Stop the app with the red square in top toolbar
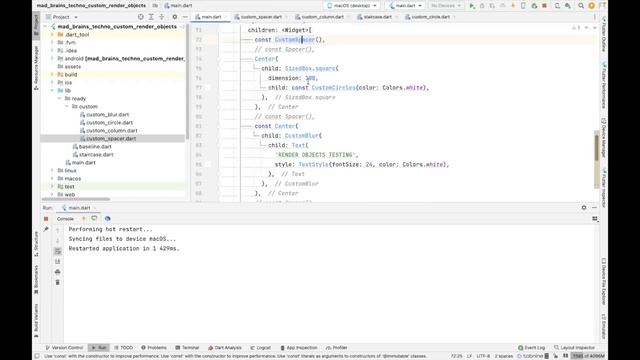640x360 pixels. click(x=544, y=6)
